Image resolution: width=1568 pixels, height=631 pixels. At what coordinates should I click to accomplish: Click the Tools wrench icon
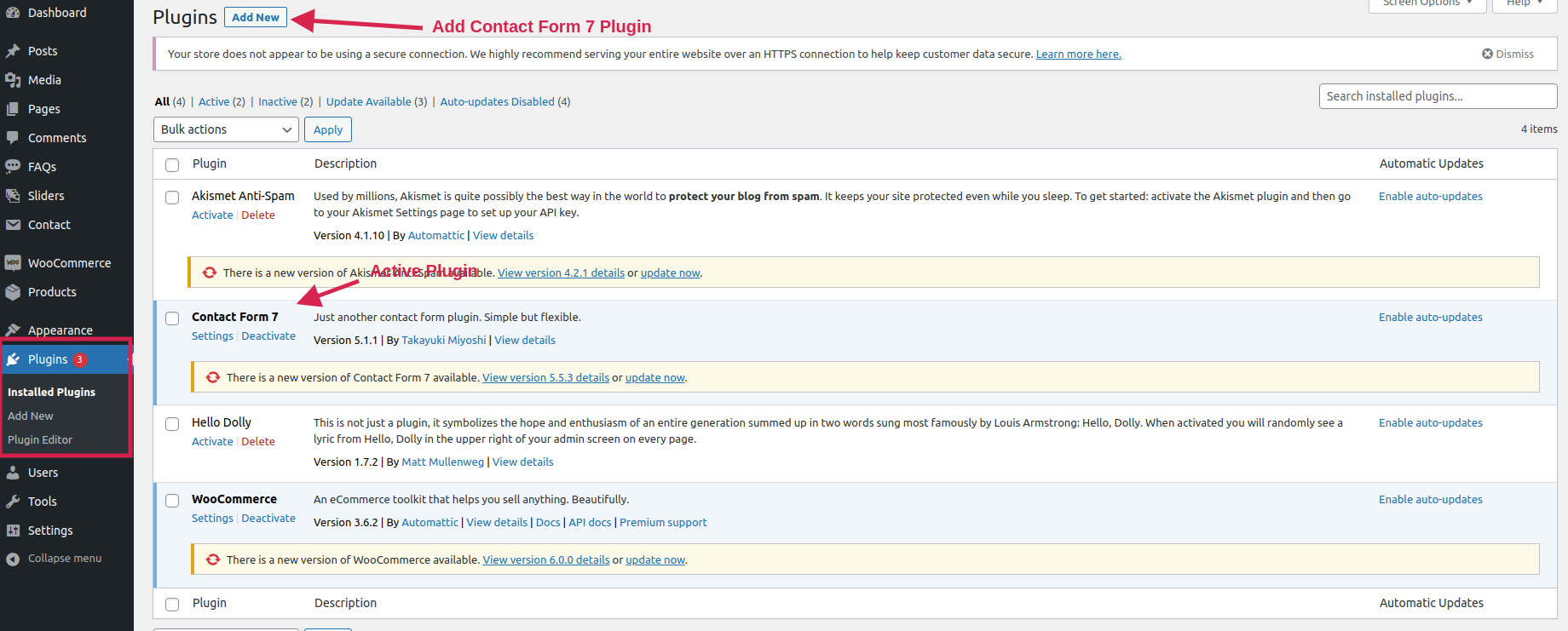pos(13,502)
